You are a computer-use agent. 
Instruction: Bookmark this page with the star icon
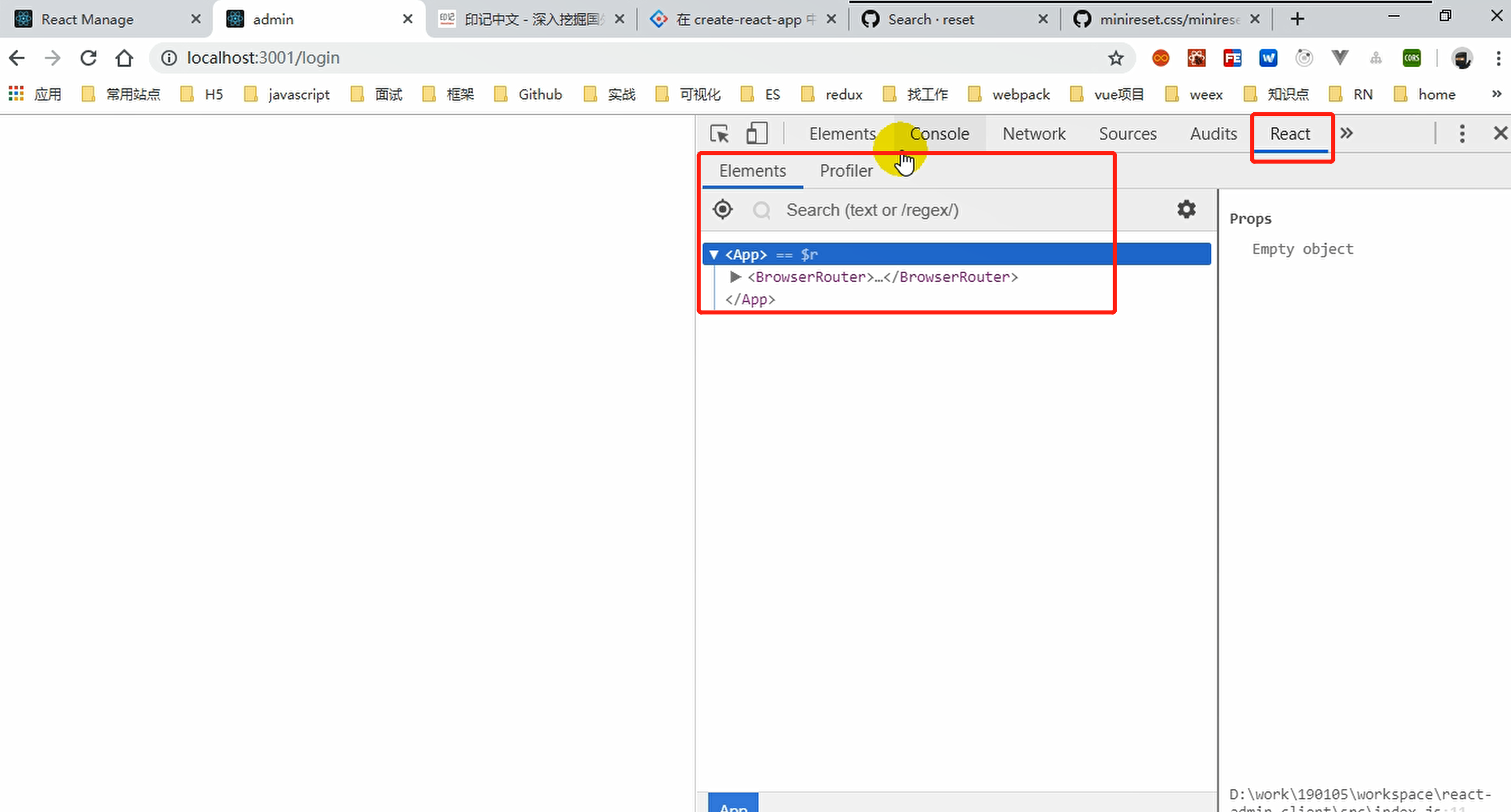coord(1115,58)
